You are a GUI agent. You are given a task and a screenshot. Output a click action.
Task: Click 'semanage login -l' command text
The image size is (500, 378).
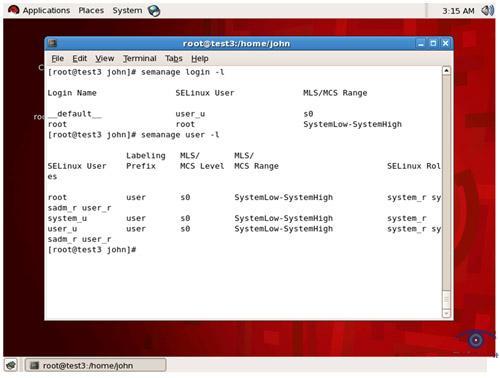183,72
